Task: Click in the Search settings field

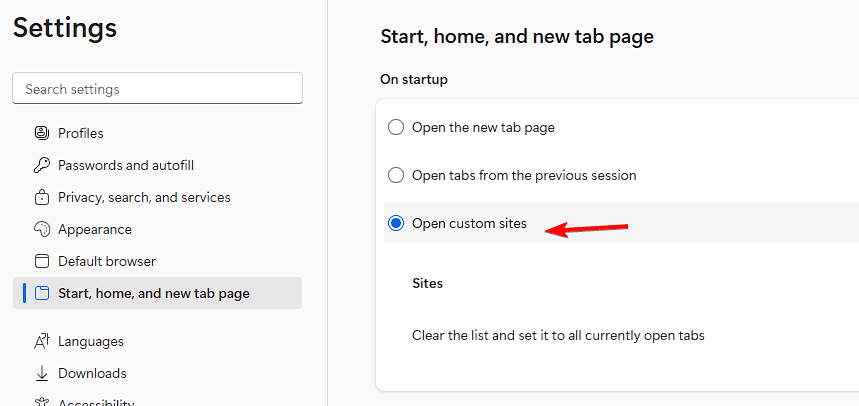Action: tap(157, 89)
